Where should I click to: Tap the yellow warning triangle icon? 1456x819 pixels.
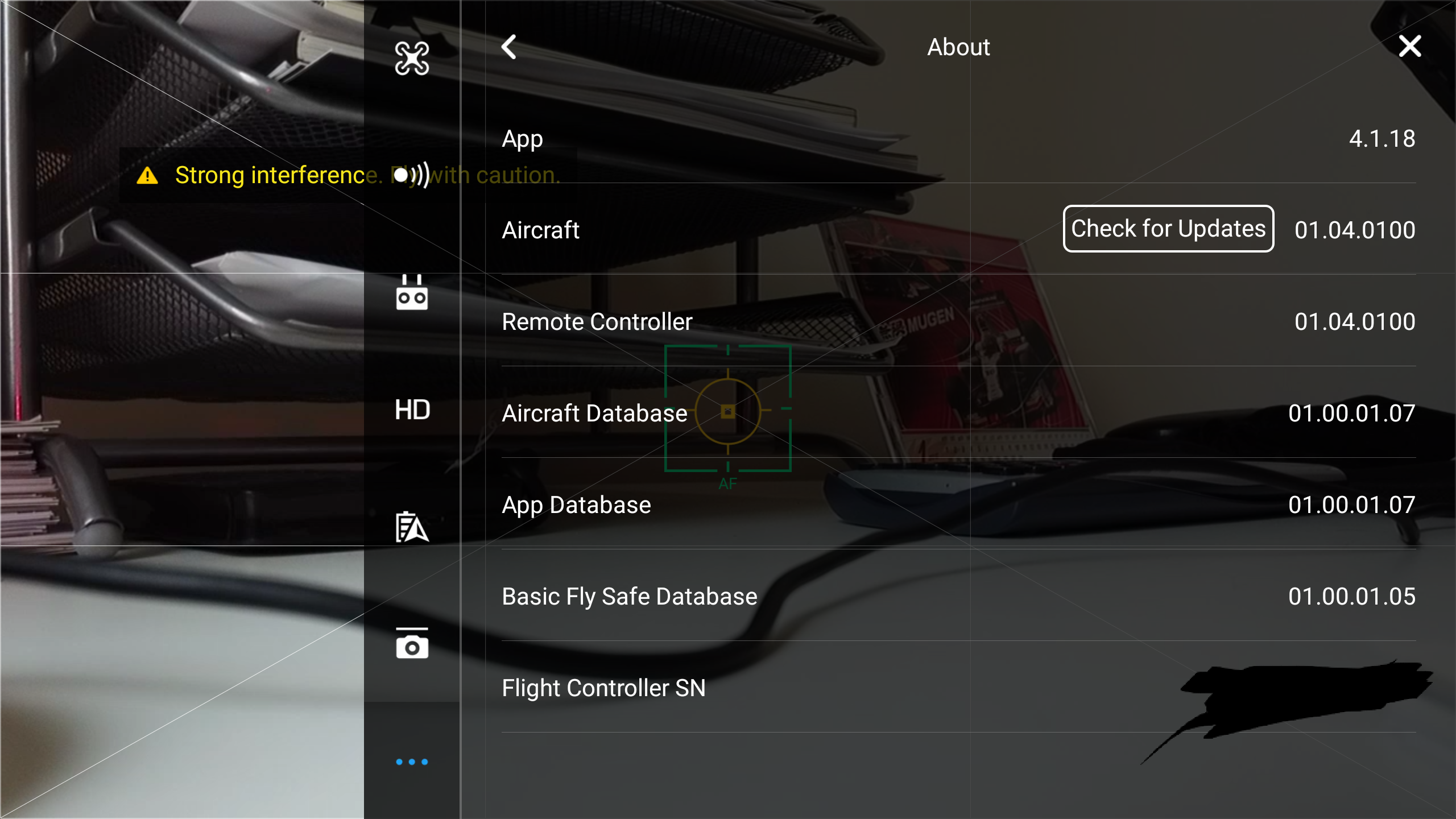[x=147, y=175]
